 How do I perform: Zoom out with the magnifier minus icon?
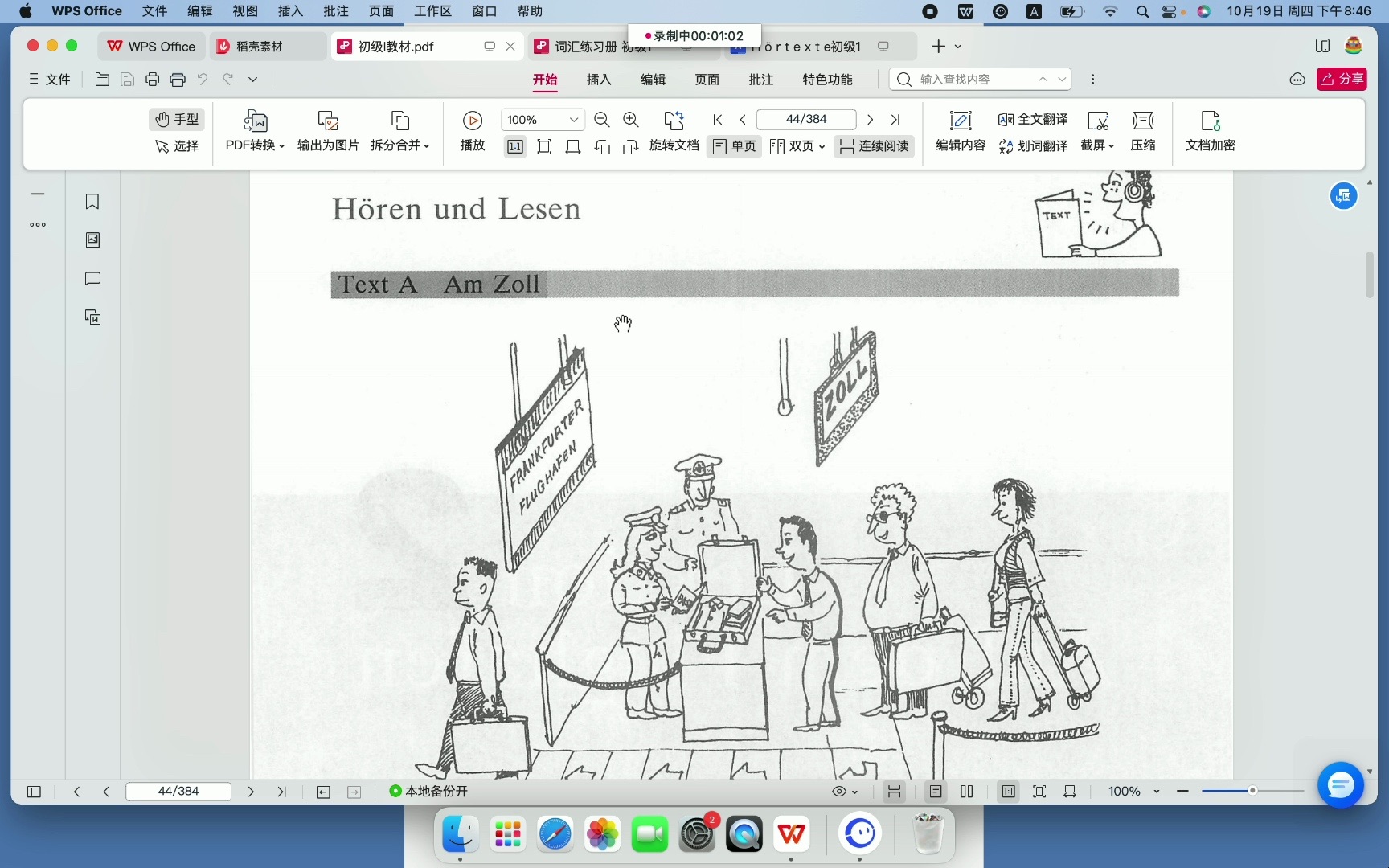click(601, 119)
